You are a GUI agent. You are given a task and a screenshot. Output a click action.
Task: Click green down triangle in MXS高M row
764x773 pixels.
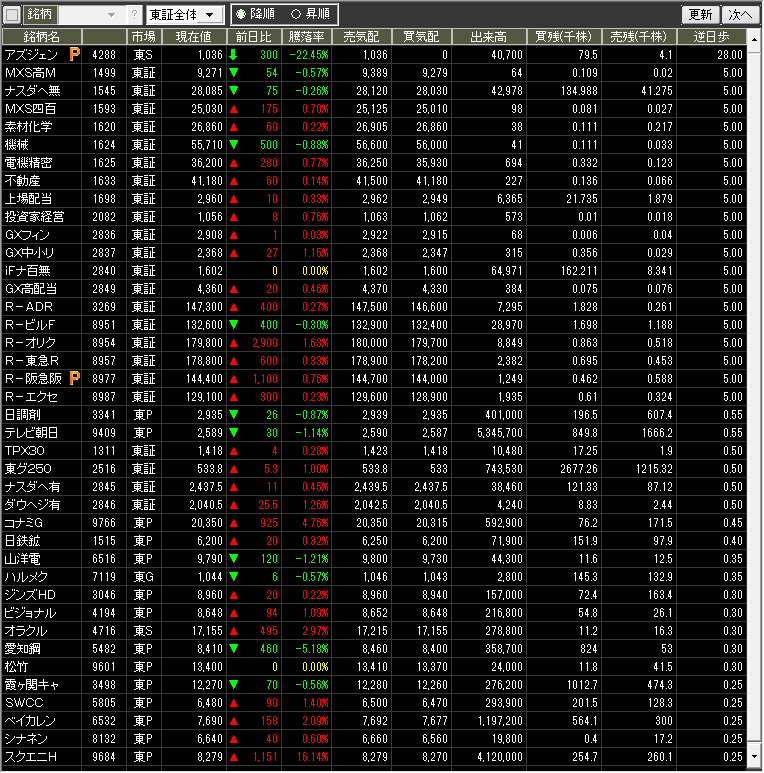[234, 72]
